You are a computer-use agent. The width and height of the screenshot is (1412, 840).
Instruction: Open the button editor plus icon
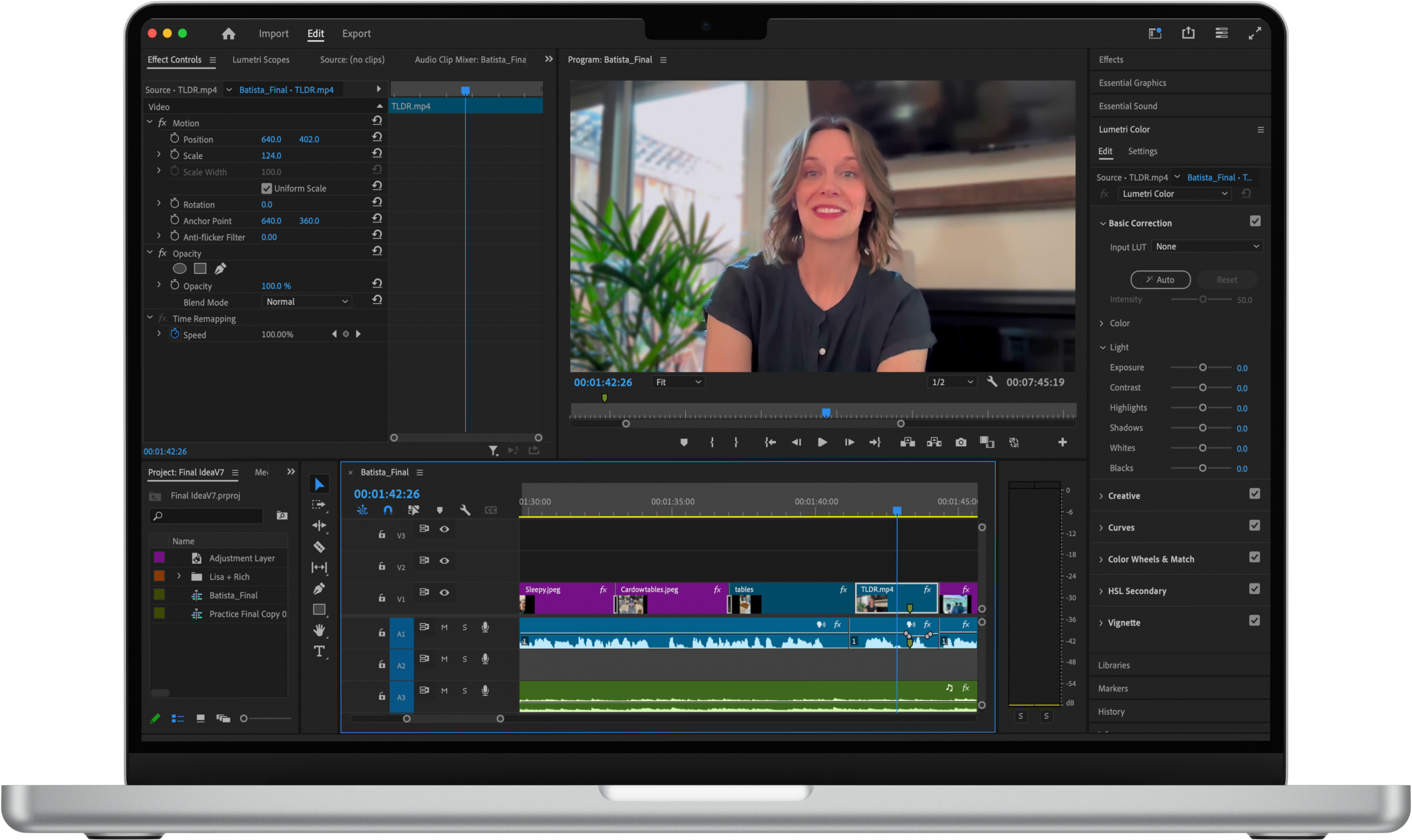point(1063,442)
